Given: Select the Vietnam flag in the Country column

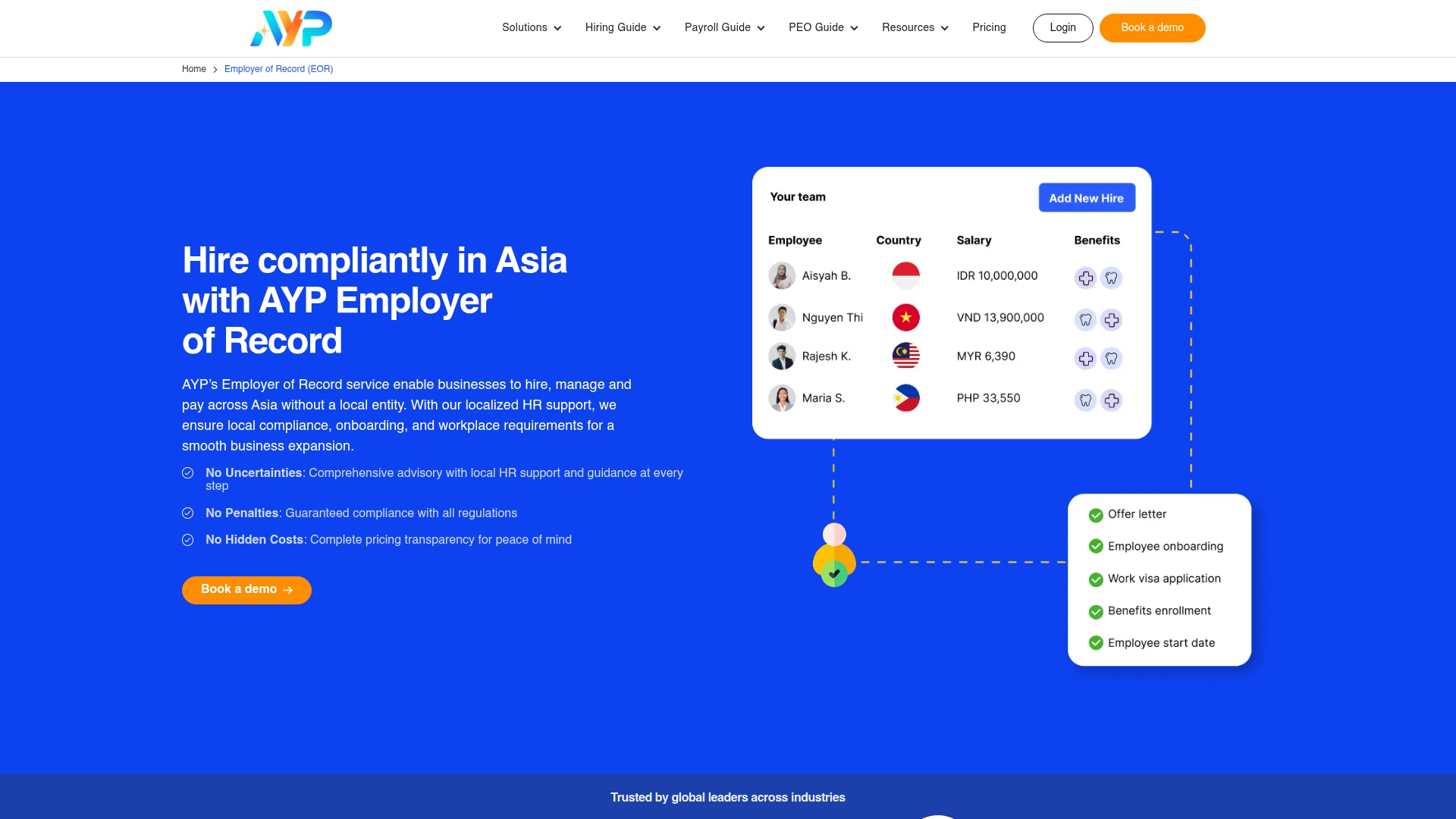Looking at the screenshot, I should [x=906, y=317].
